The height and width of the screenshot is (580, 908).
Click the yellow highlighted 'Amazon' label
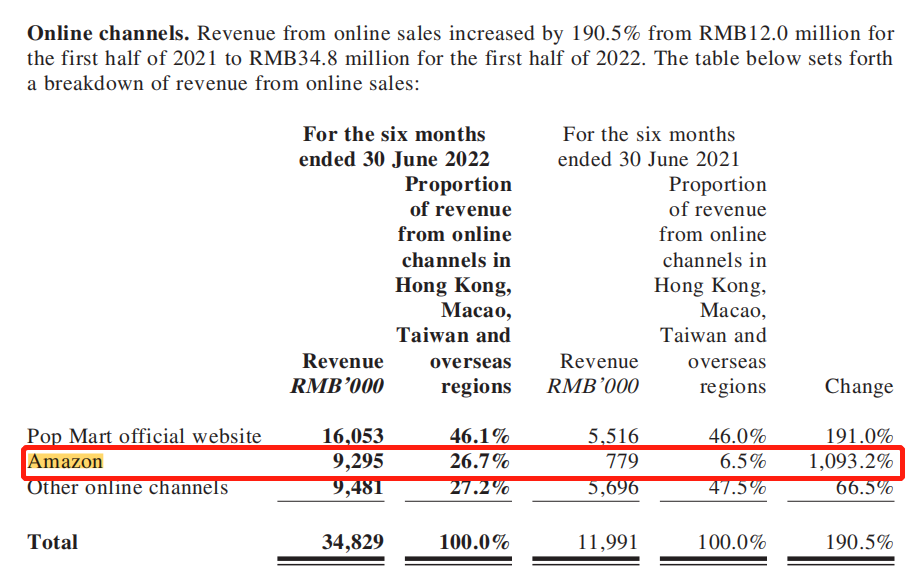(x=65, y=462)
